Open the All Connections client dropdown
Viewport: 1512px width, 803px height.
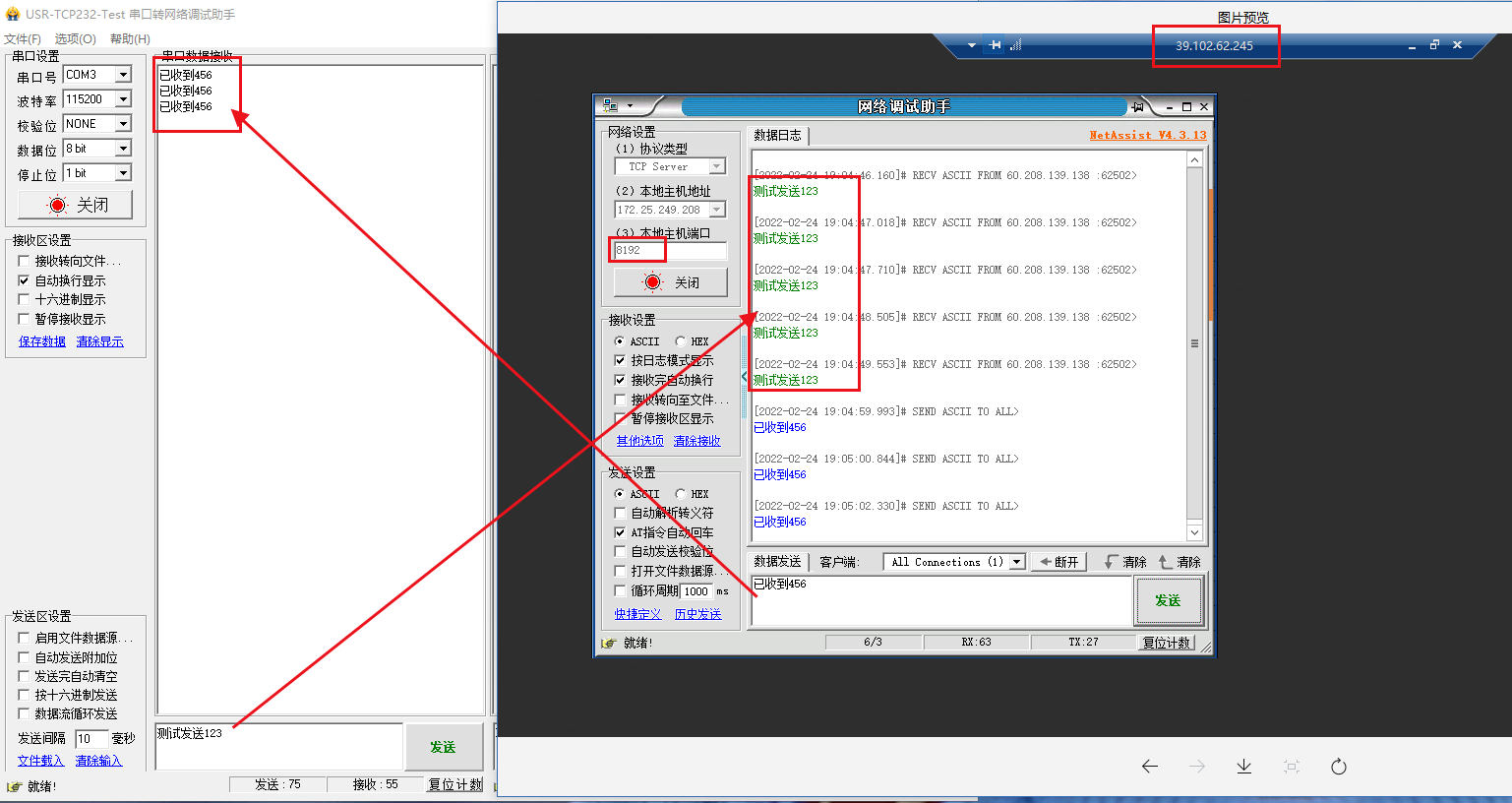1016,562
